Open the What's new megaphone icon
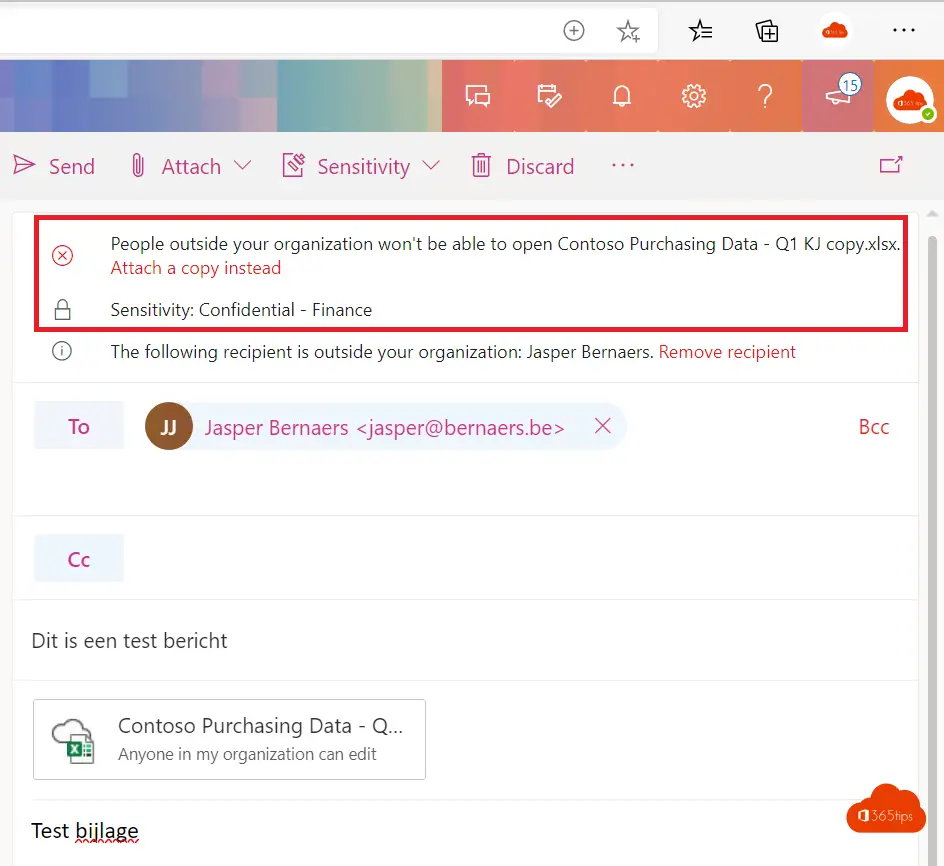This screenshot has height=866, width=944. [839, 95]
